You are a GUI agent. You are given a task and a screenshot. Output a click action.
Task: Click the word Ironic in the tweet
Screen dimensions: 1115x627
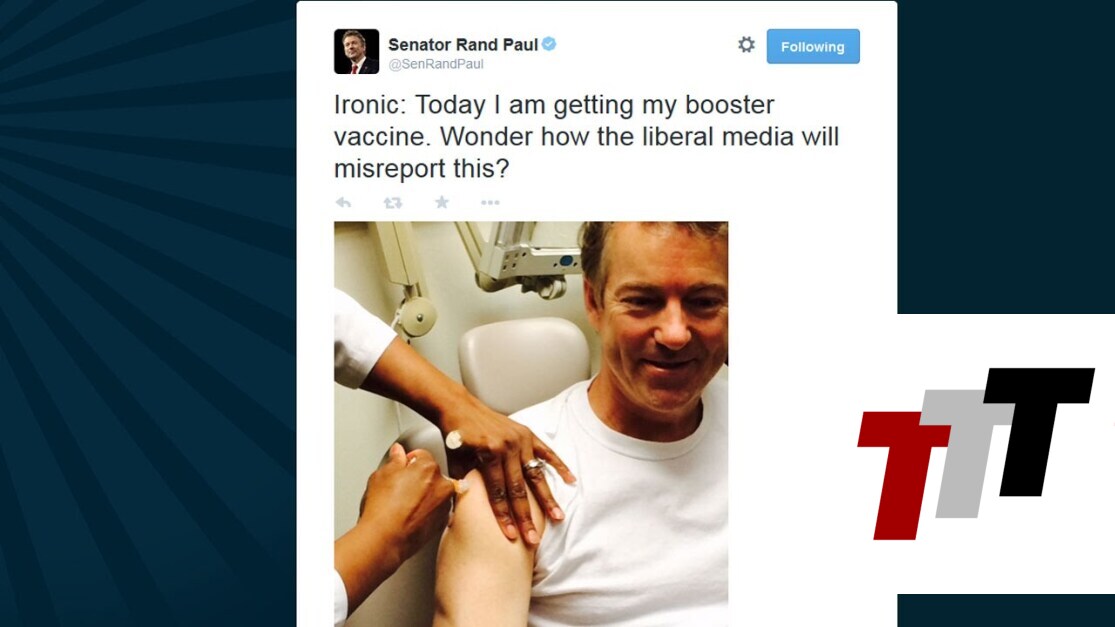[369, 104]
